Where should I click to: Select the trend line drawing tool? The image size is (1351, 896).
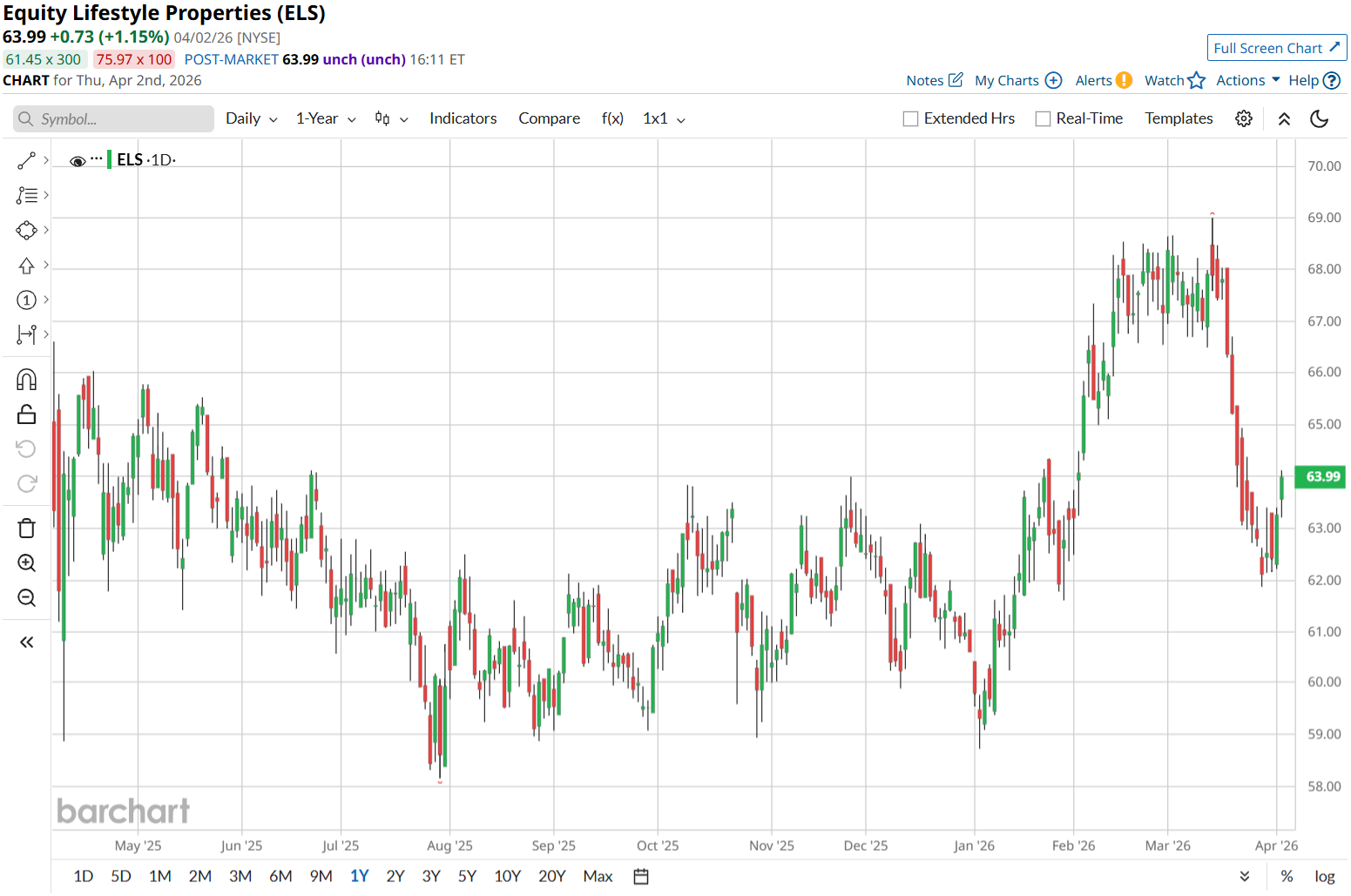[x=26, y=160]
